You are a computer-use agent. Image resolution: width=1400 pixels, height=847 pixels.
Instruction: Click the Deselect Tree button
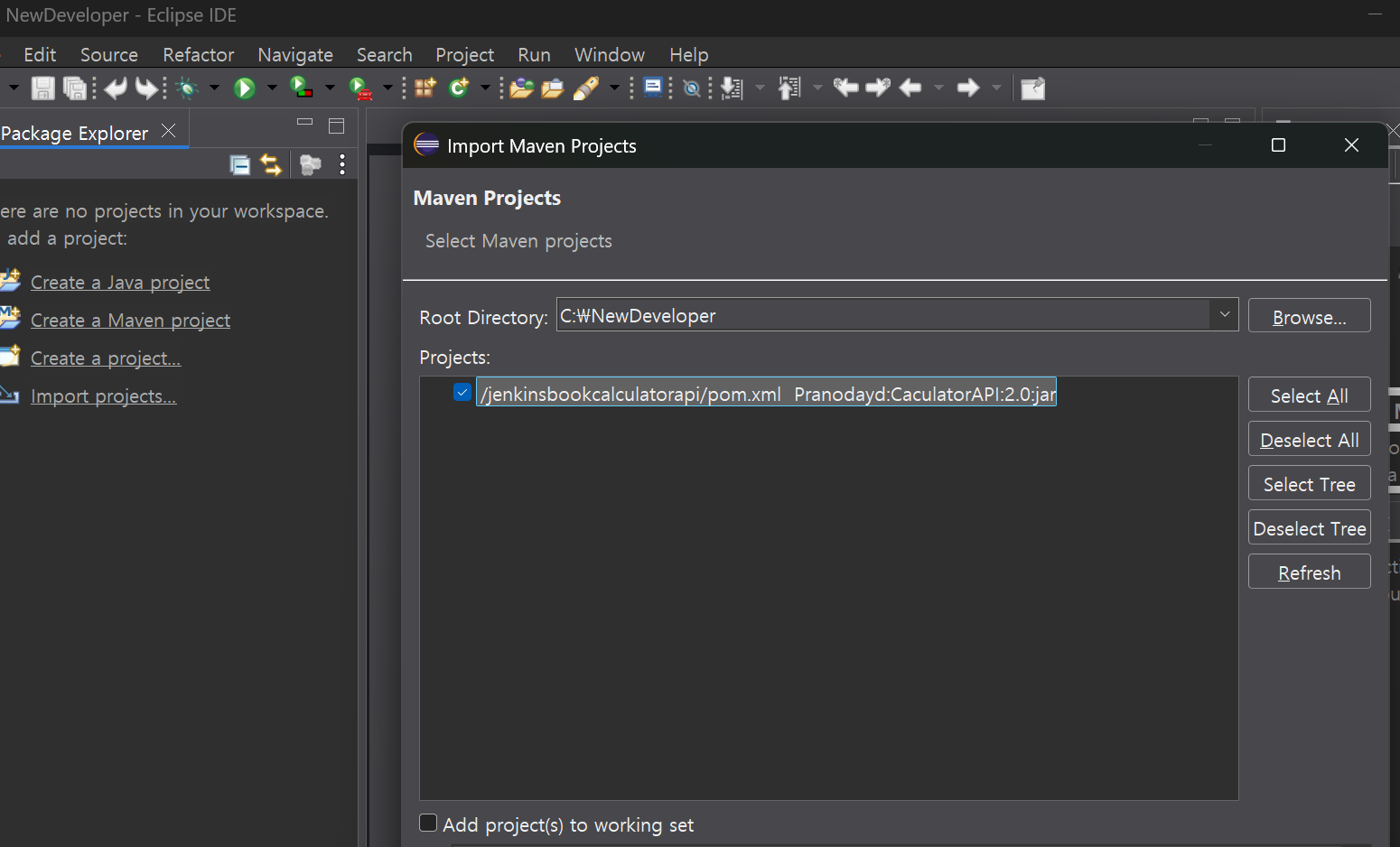click(x=1309, y=528)
